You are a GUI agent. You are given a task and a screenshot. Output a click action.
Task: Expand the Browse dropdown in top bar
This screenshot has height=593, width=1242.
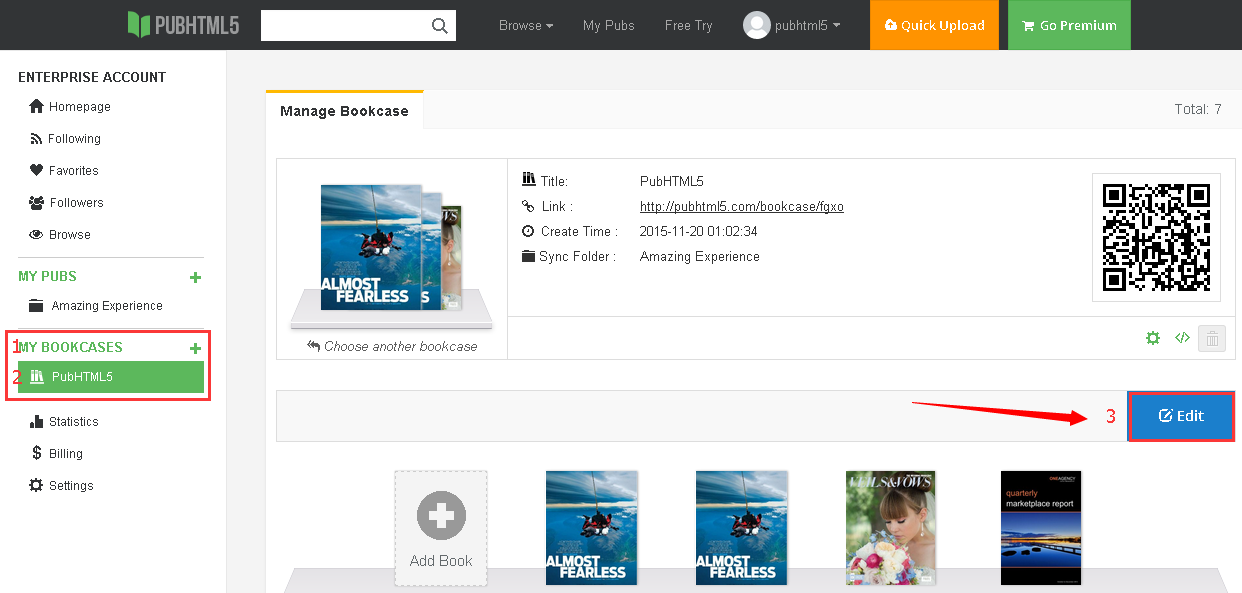coord(526,26)
